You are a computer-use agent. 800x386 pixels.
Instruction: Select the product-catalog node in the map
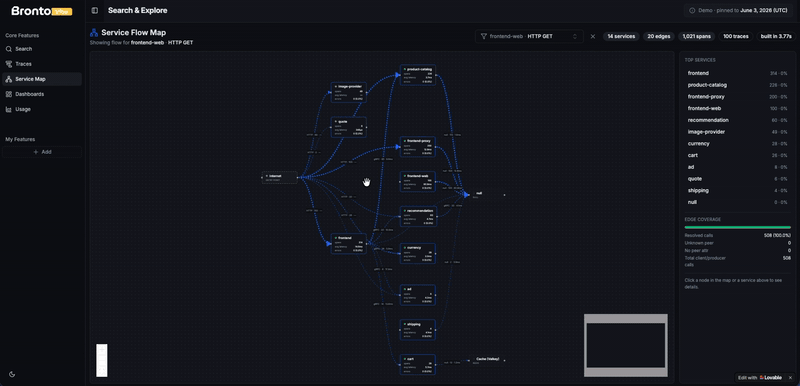[418, 75]
